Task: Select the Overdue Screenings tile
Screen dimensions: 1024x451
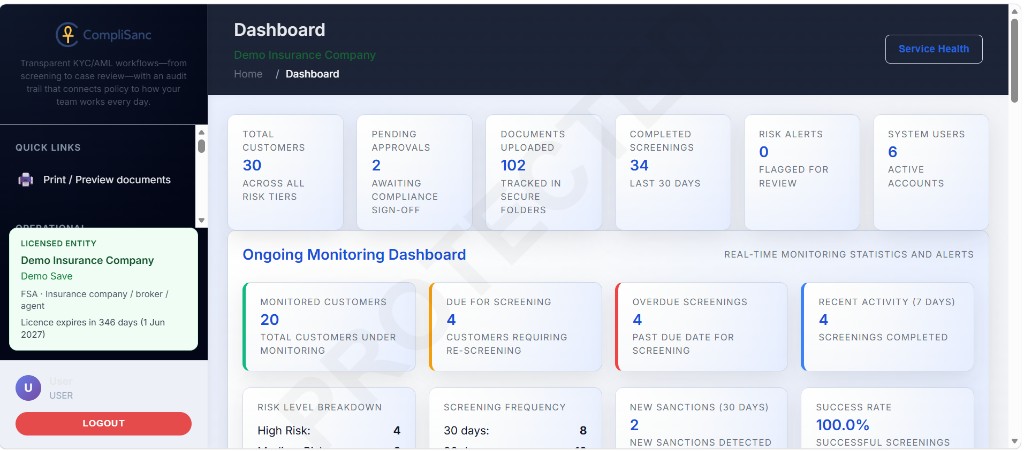Action: click(x=701, y=326)
